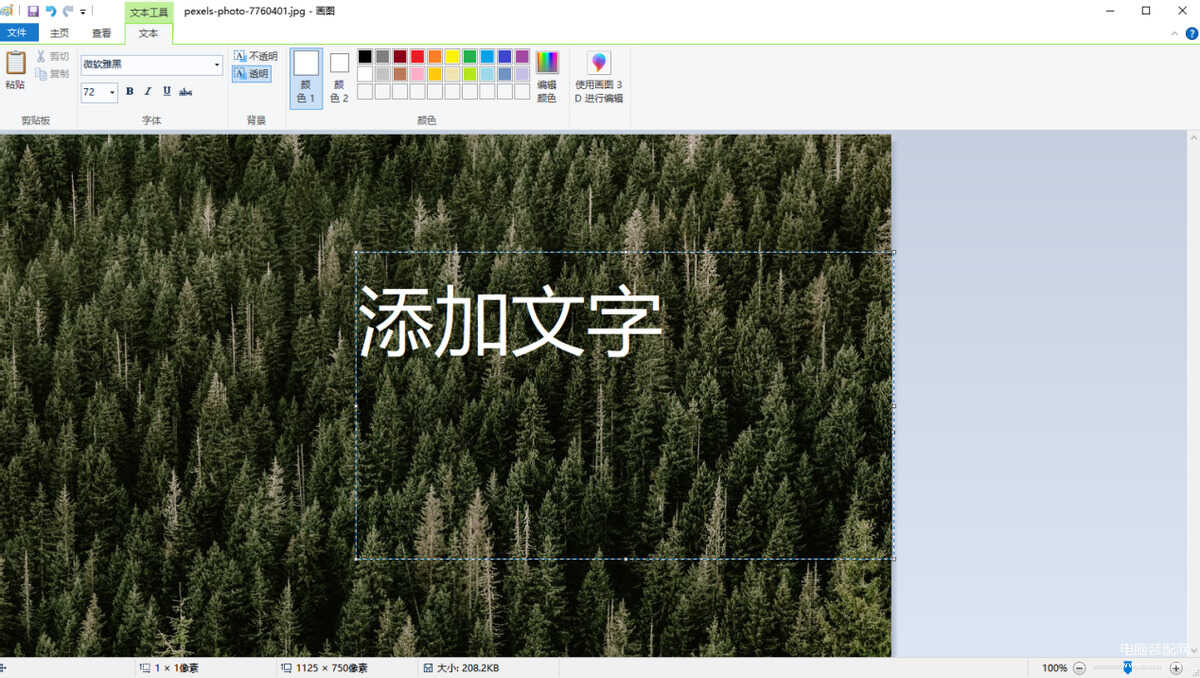Expand the 微软雅黑 font family dropdown
1200x678 pixels.
tap(218, 65)
